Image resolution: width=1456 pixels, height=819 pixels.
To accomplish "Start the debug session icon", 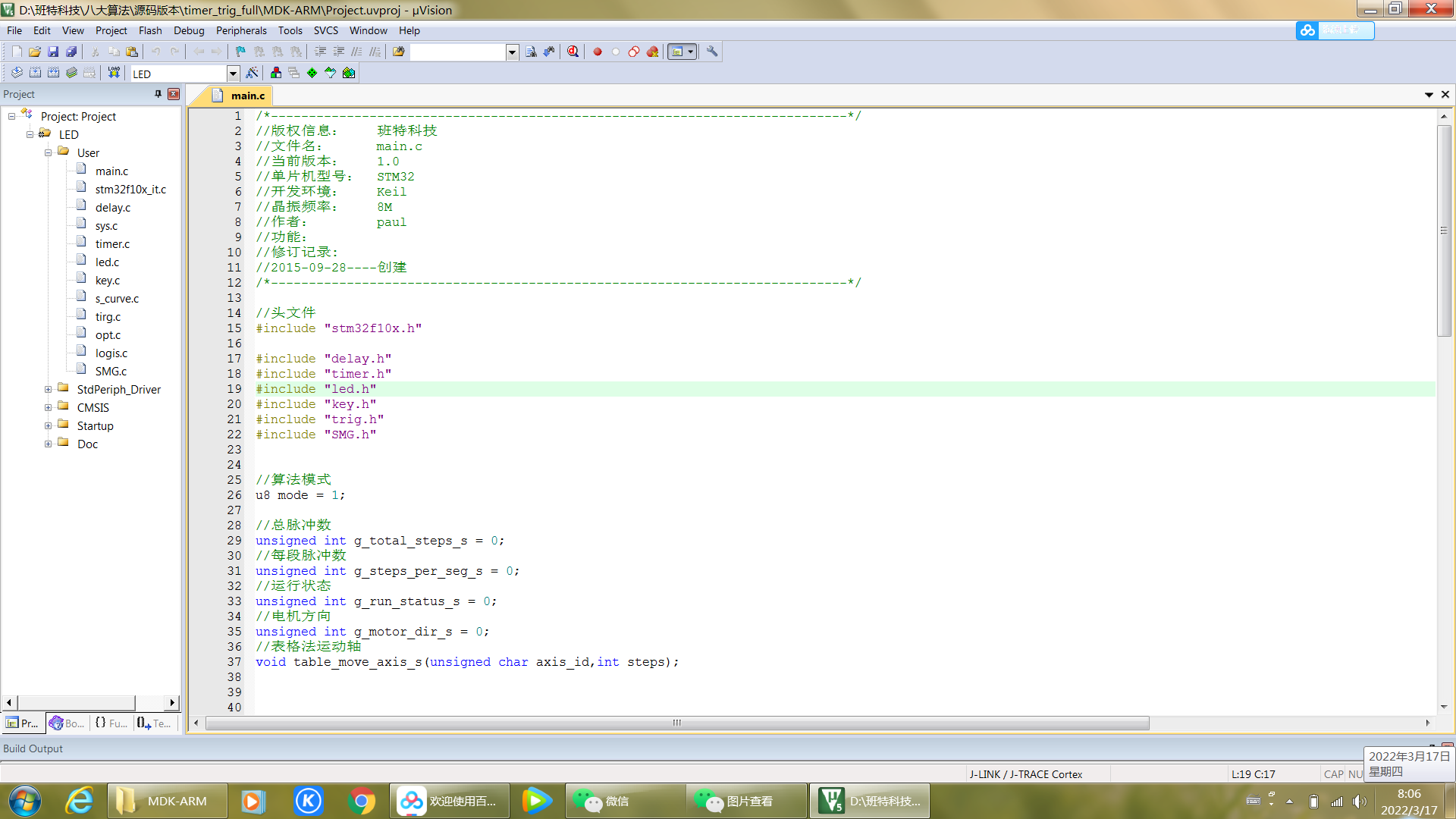I will click(573, 52).
